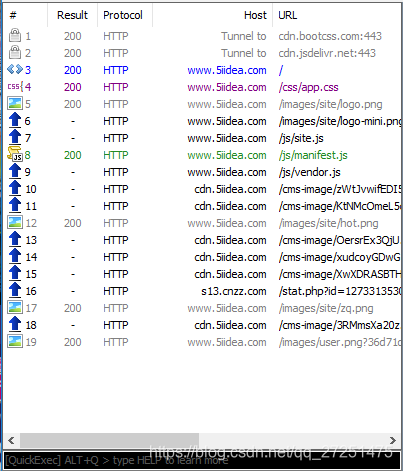Click the upload arrow icon of session 16

(15, 290)
